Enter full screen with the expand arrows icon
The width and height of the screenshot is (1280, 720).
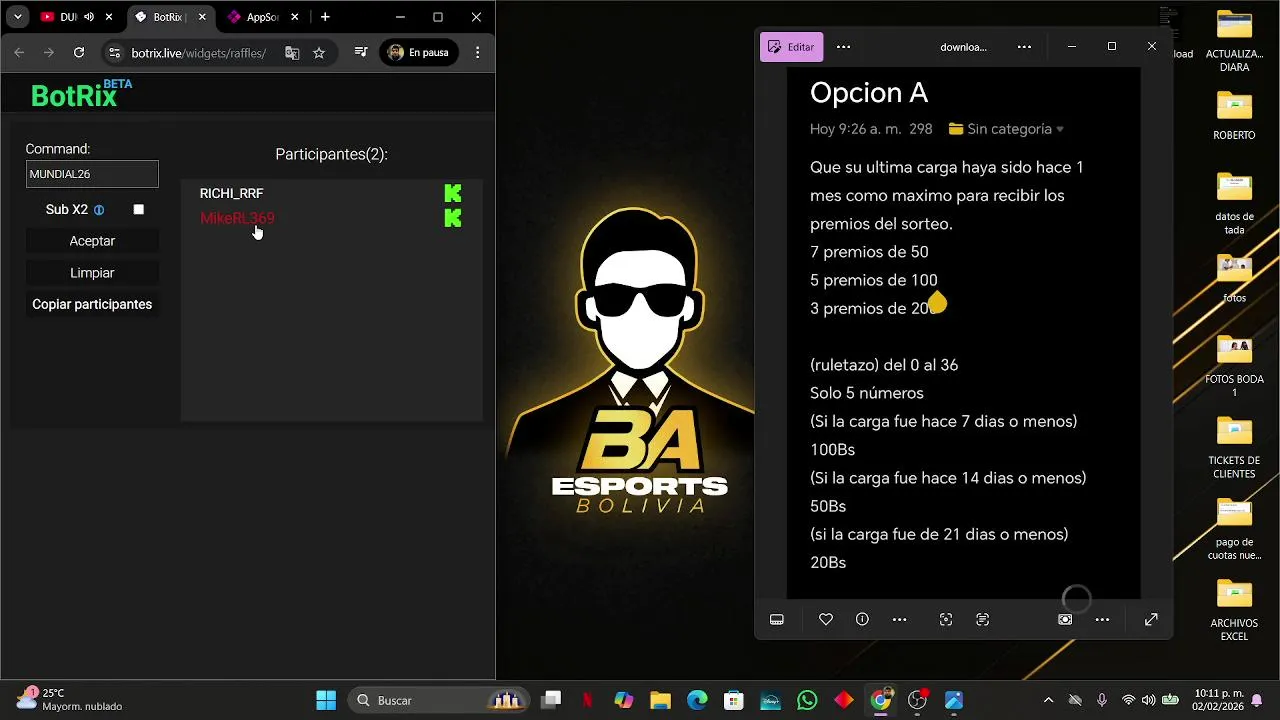coord(1151,620)
